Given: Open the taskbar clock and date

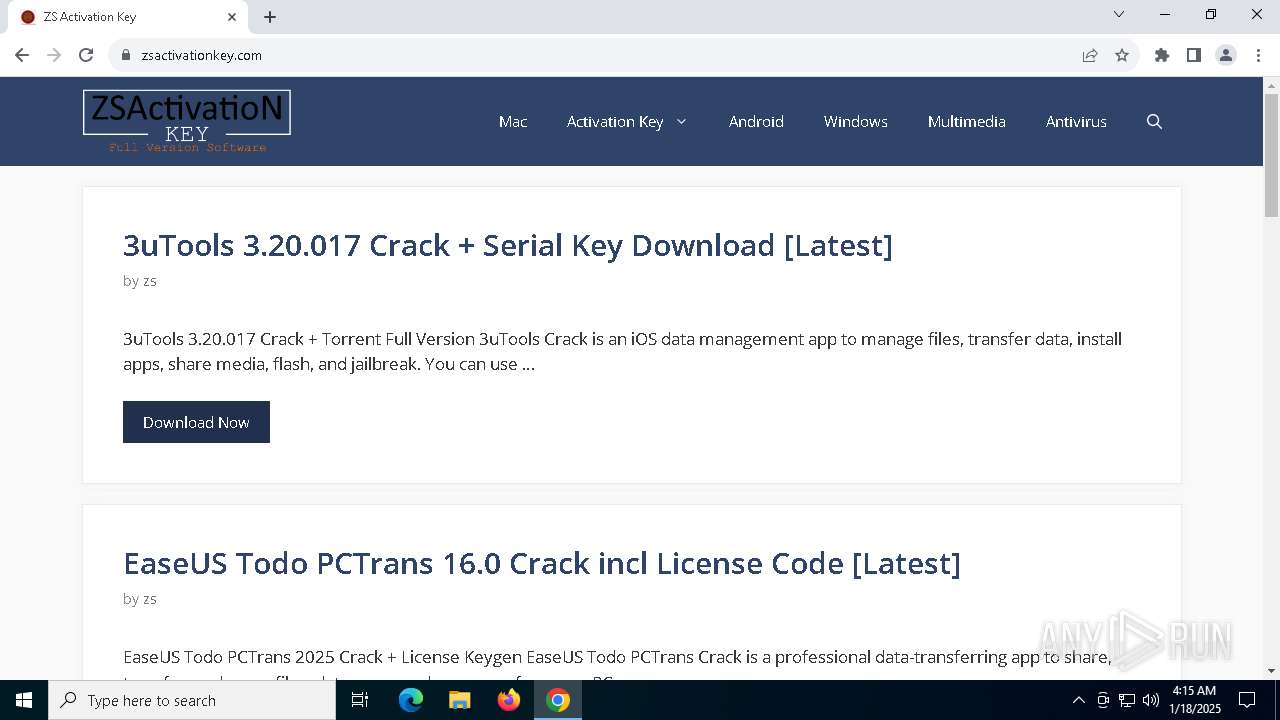Looking at the screenshot, I should tap(1194, 700).
